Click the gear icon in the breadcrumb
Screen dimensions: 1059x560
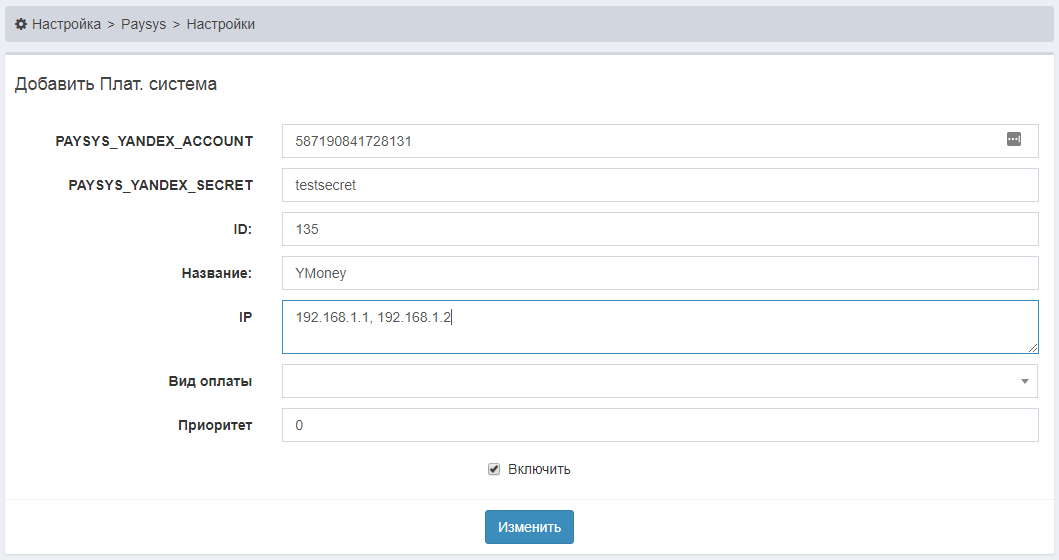(x=21, y=24)
